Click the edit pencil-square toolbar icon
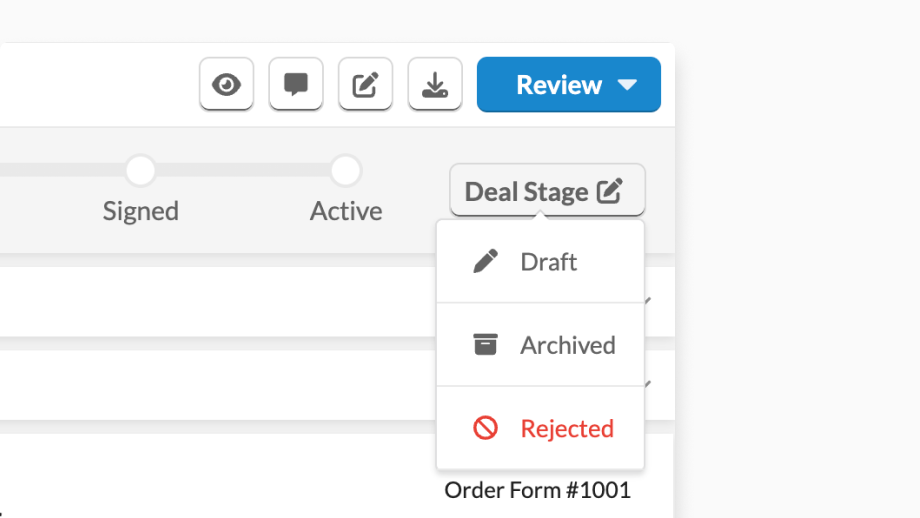This screenshot has height=518, width=920. 365,84
